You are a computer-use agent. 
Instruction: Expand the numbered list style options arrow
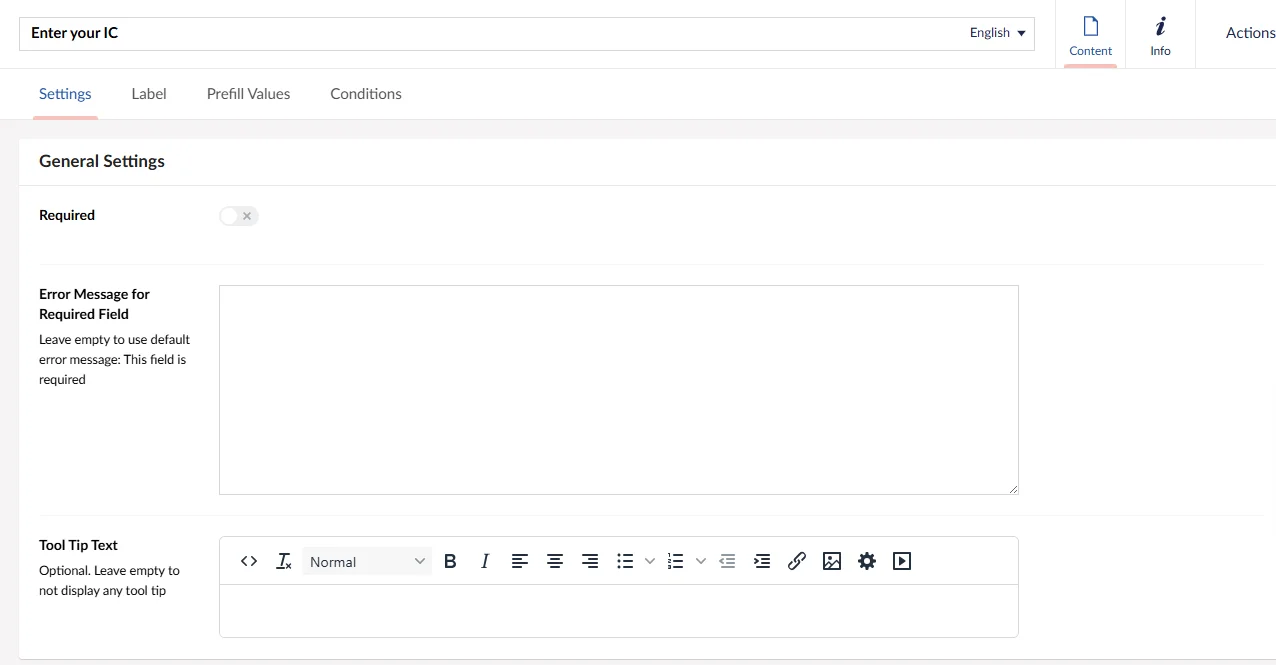[x=701, y=562]
